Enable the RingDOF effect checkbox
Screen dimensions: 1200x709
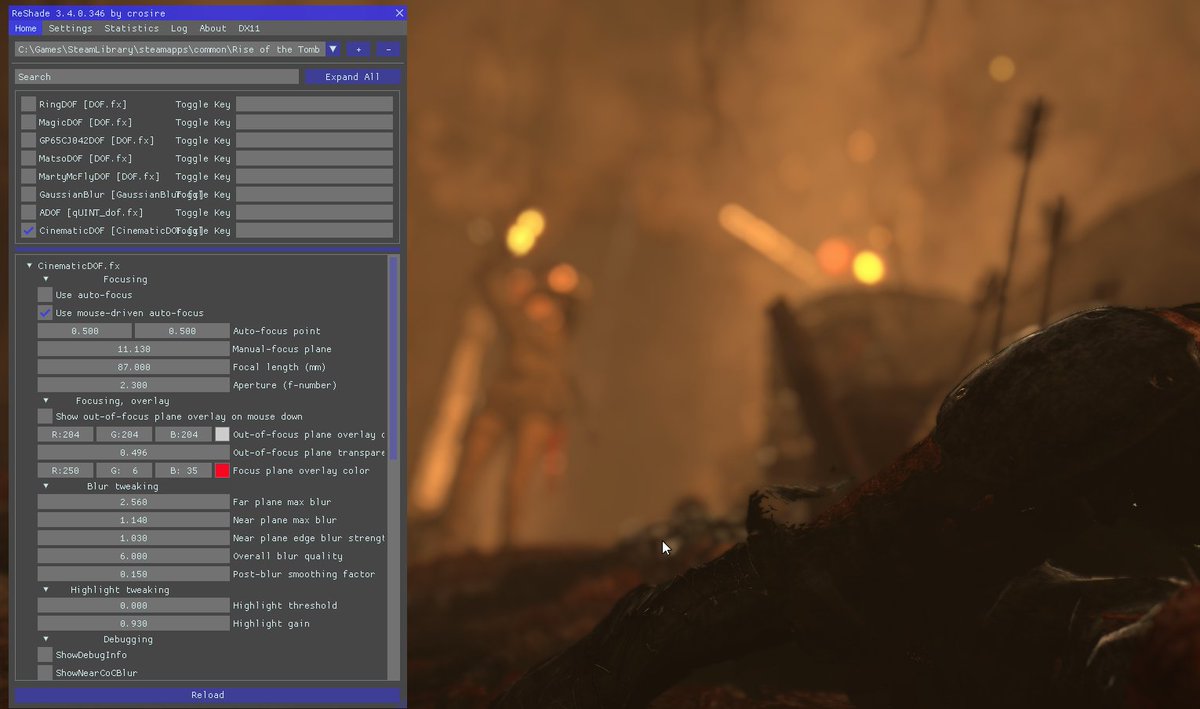28,104
